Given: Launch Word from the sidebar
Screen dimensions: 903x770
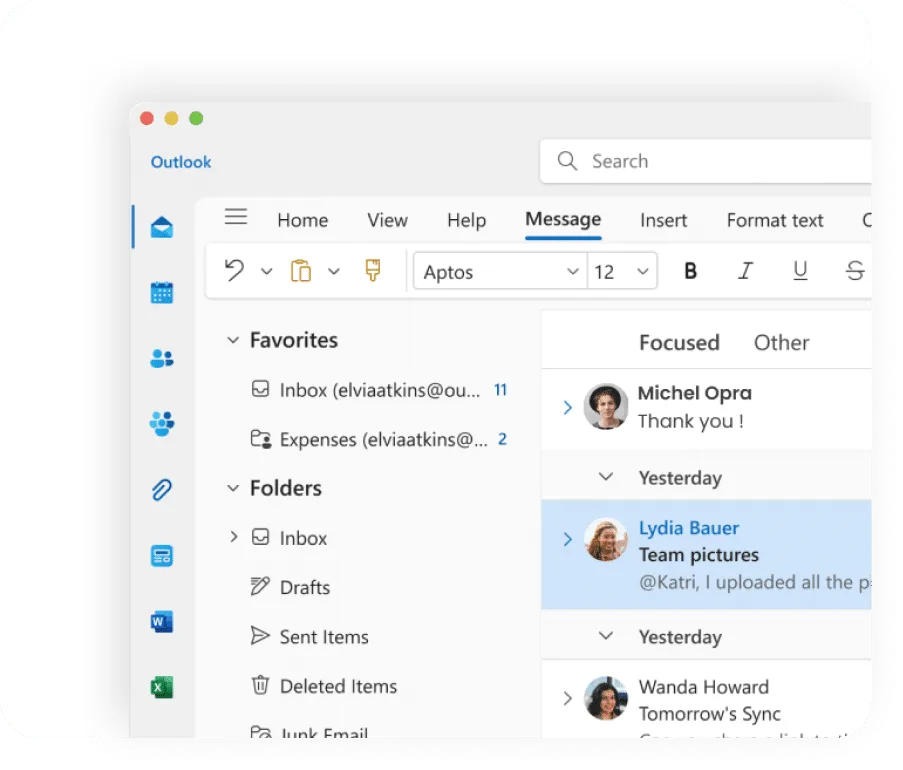Looking at the screenshot, I should (x=162, y=622).
